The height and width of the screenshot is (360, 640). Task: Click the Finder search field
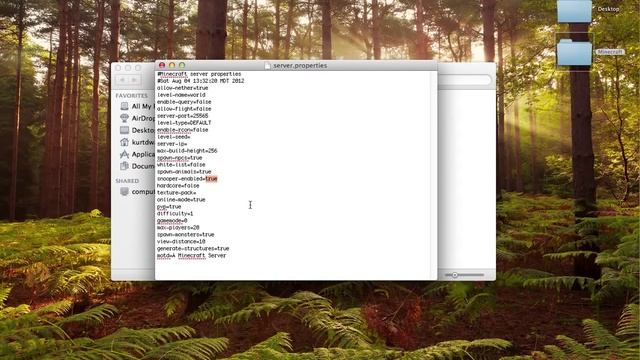coord(464,80)
